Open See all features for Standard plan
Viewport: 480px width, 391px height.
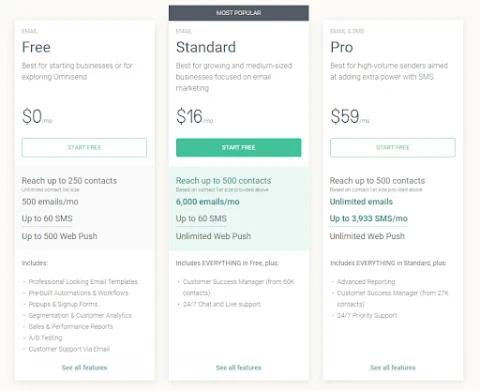tap(239, 368)
